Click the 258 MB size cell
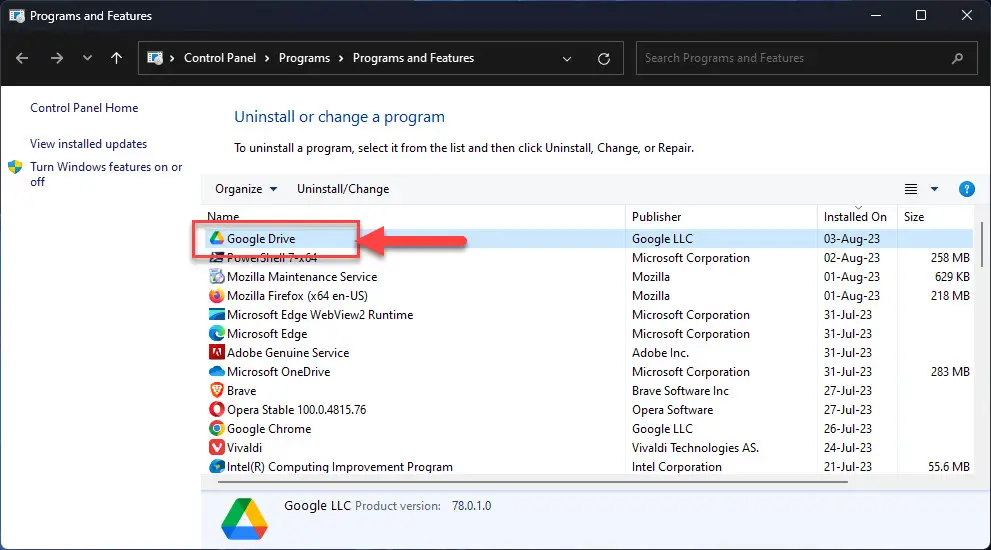This screenshot has width=991, height=550. pyautogui.click(x=950, y=258)
